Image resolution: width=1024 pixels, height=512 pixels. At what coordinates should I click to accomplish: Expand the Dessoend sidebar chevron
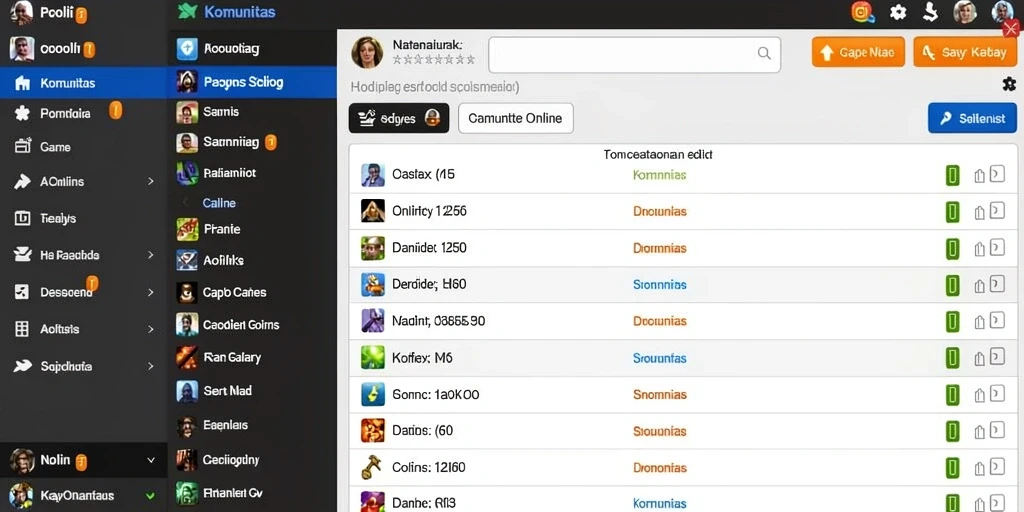tap(151, 293)
